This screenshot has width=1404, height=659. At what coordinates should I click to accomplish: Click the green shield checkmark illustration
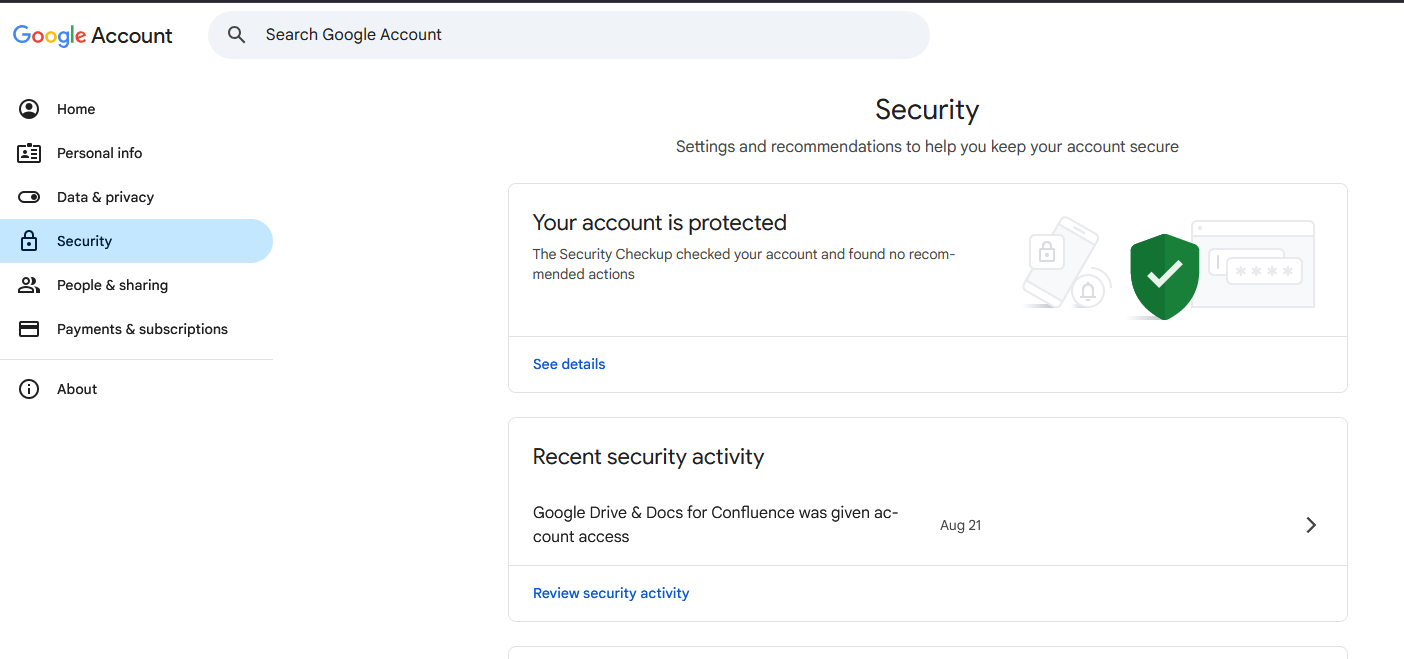pos(1164,276)
